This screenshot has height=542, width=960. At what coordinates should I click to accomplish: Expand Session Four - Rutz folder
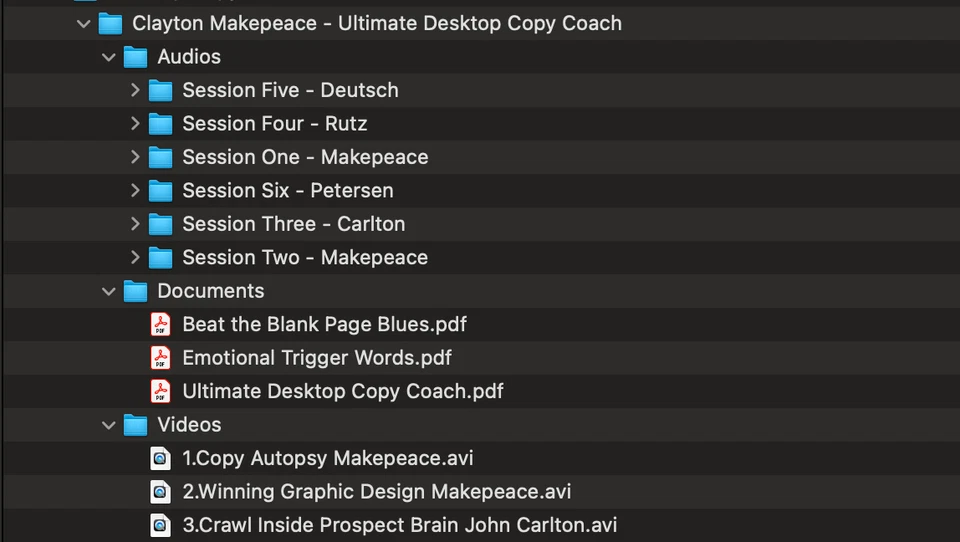click(x=135, y=124)
